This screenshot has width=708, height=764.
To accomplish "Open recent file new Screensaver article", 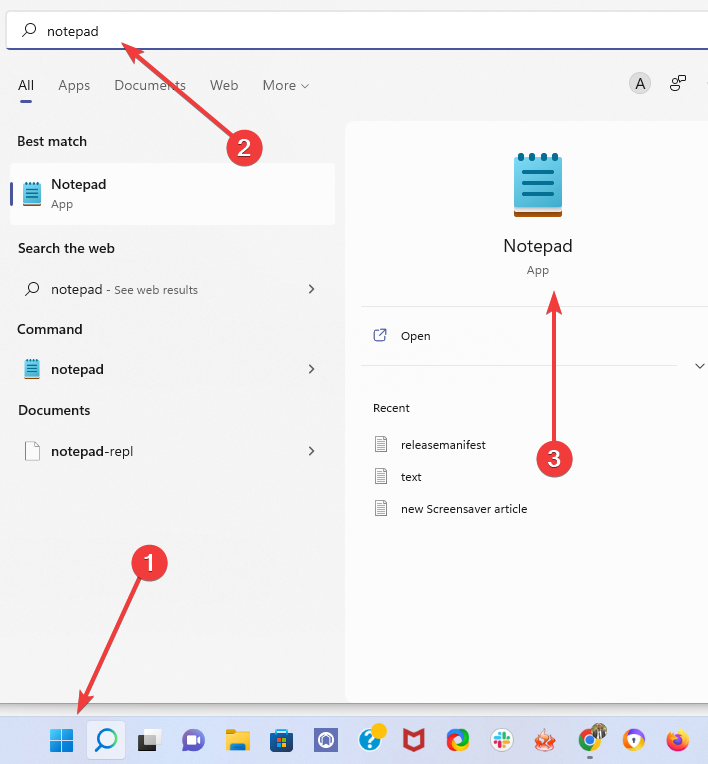I will 464,509.
